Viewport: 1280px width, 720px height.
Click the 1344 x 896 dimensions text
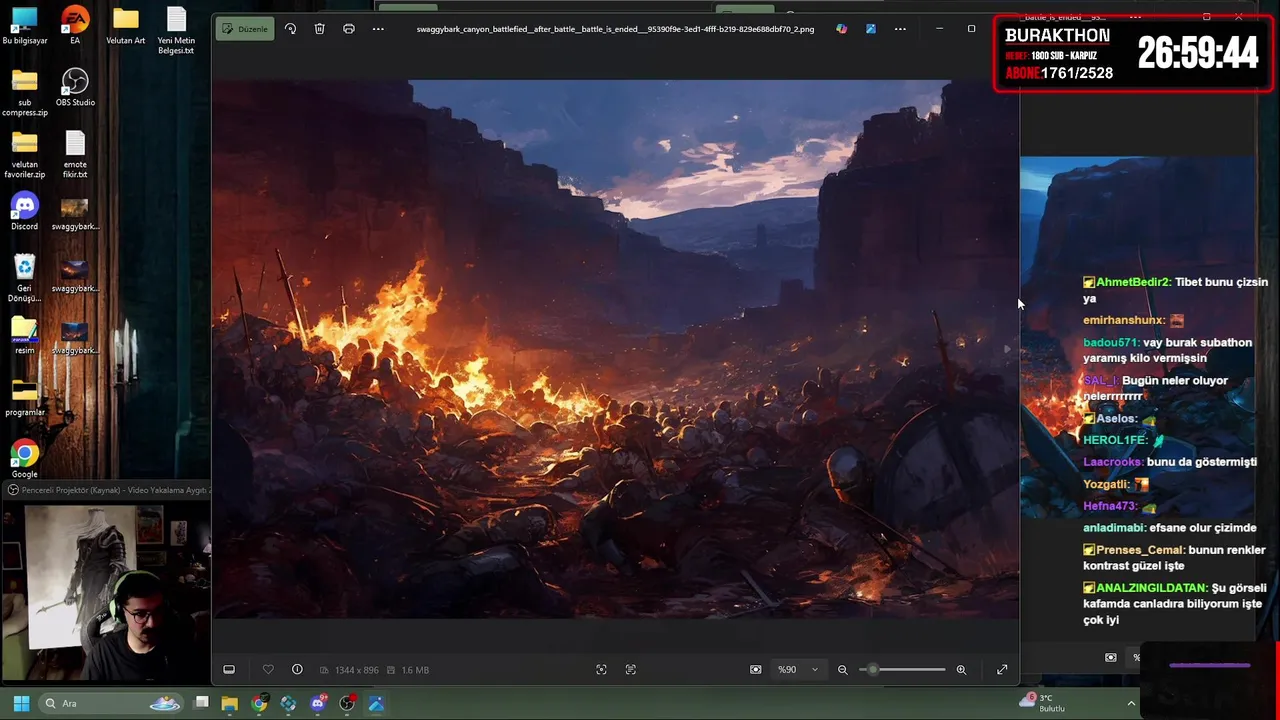(x=356, y=670)
